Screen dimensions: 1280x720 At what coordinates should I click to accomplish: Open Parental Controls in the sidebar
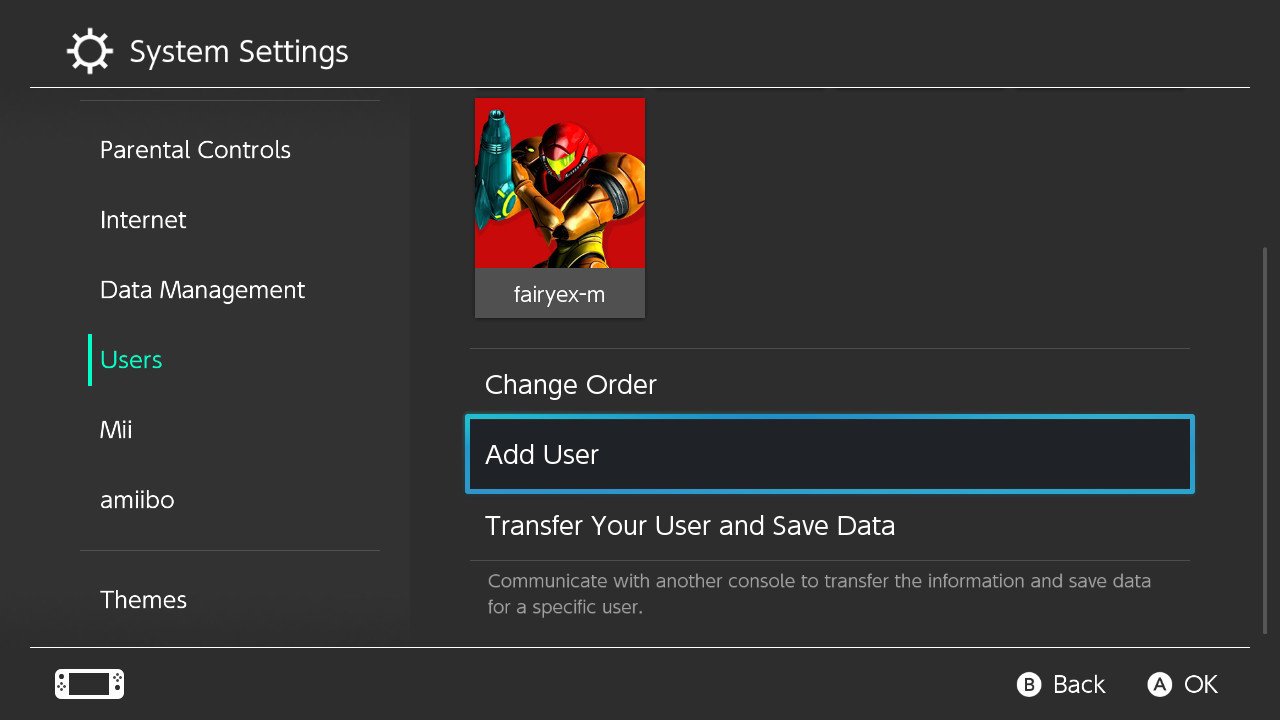195,150
